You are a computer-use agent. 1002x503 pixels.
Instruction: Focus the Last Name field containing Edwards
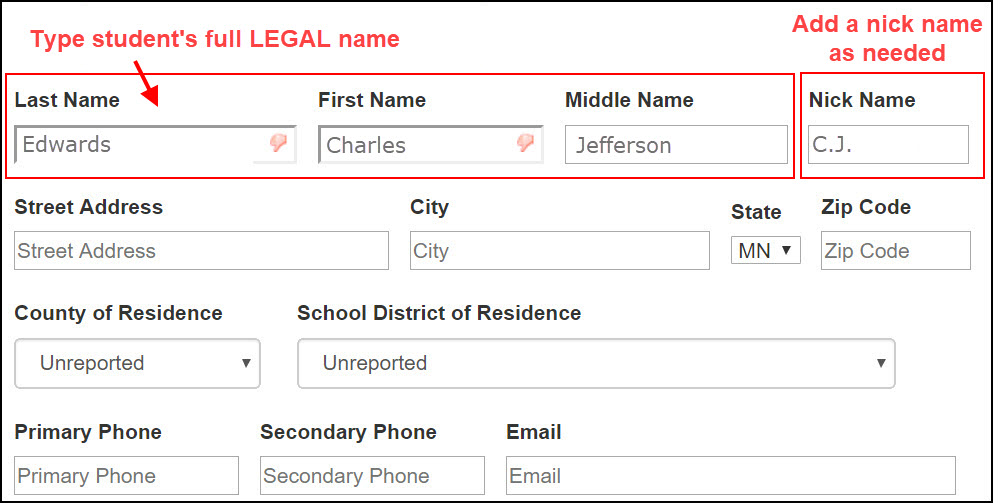pyautogui.click(x=155, y=144)
